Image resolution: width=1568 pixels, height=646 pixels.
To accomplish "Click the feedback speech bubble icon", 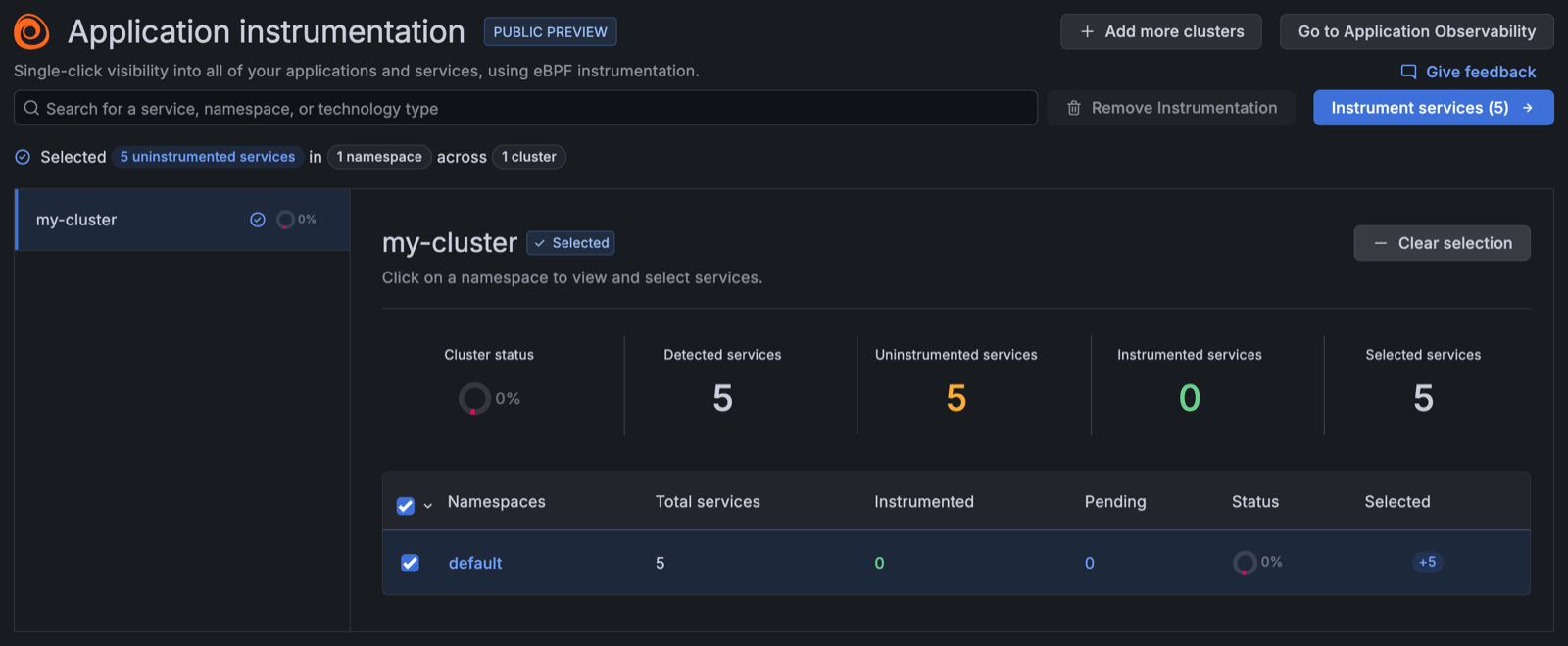I will (x=1409, y=72).
